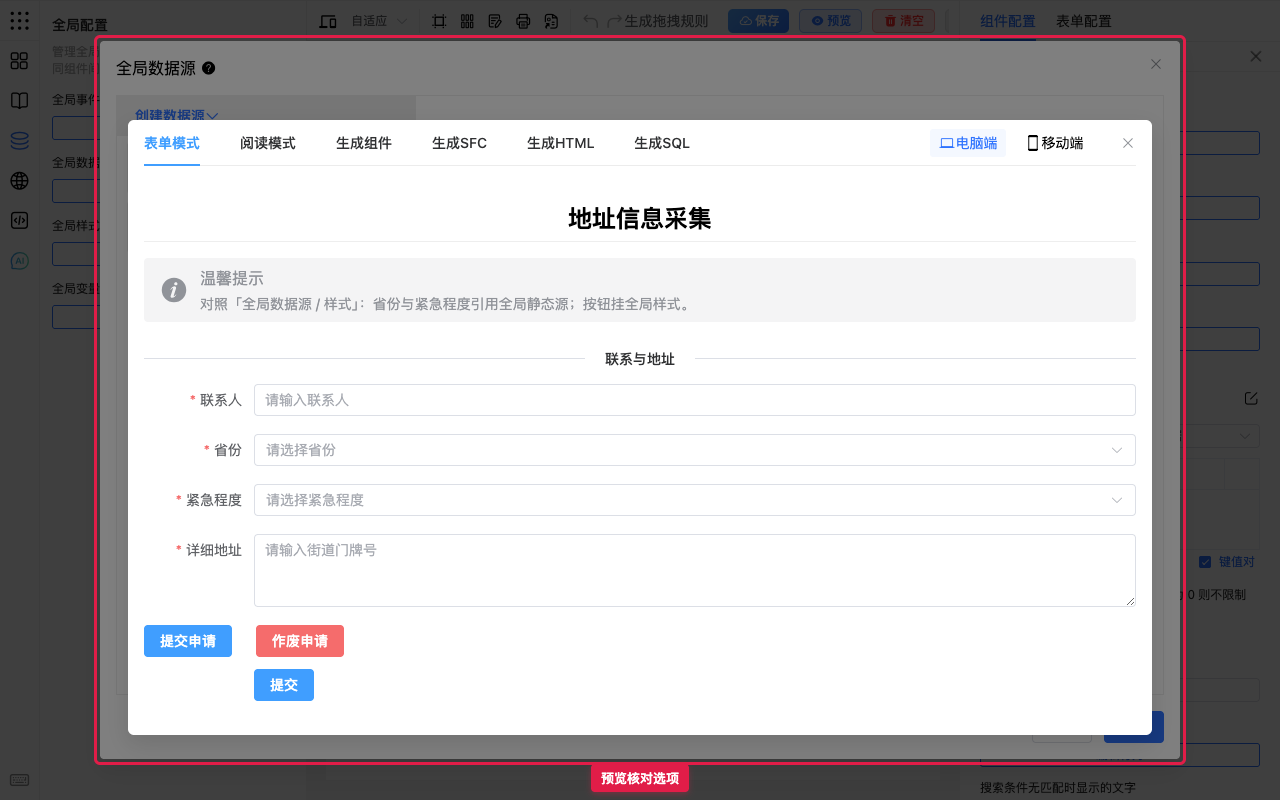Open the dropdown in right config panel

[x=1219, y=436]
